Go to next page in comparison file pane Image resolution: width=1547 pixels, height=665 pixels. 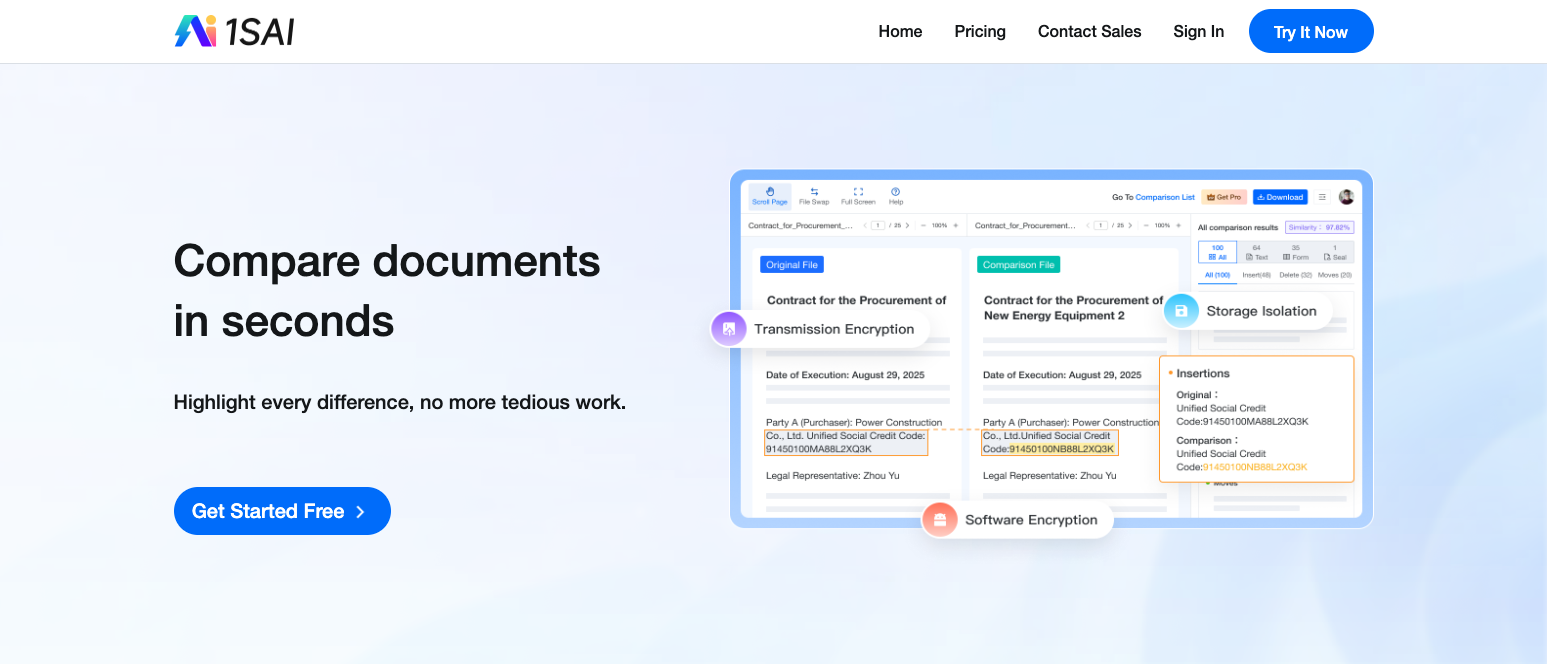coord(1131,226)
